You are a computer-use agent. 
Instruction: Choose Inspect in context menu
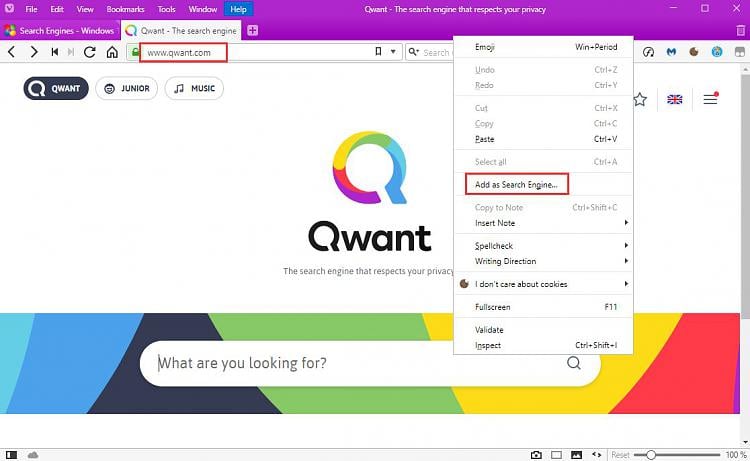543,345
